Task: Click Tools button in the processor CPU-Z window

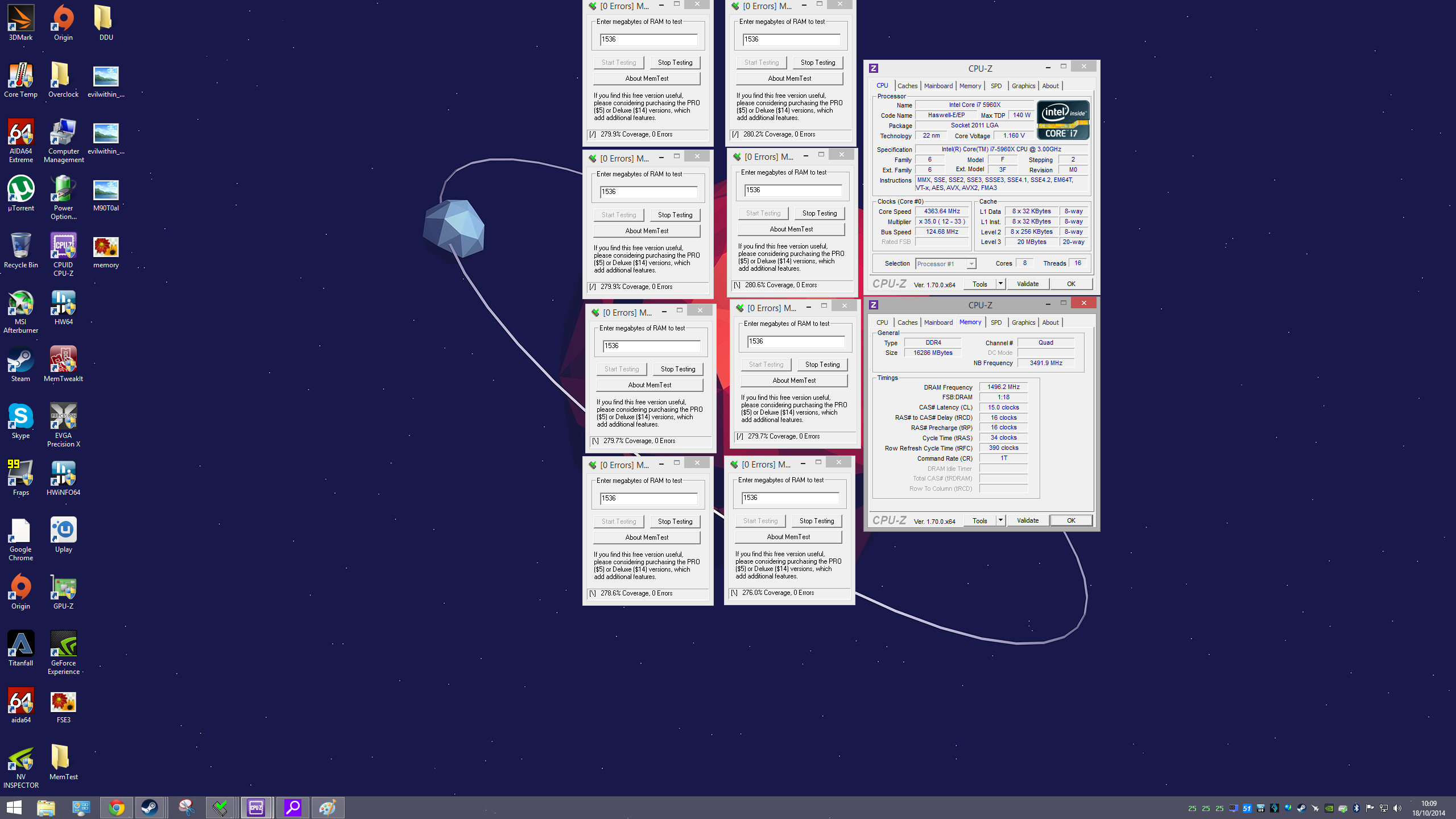Action: [980, 284]
